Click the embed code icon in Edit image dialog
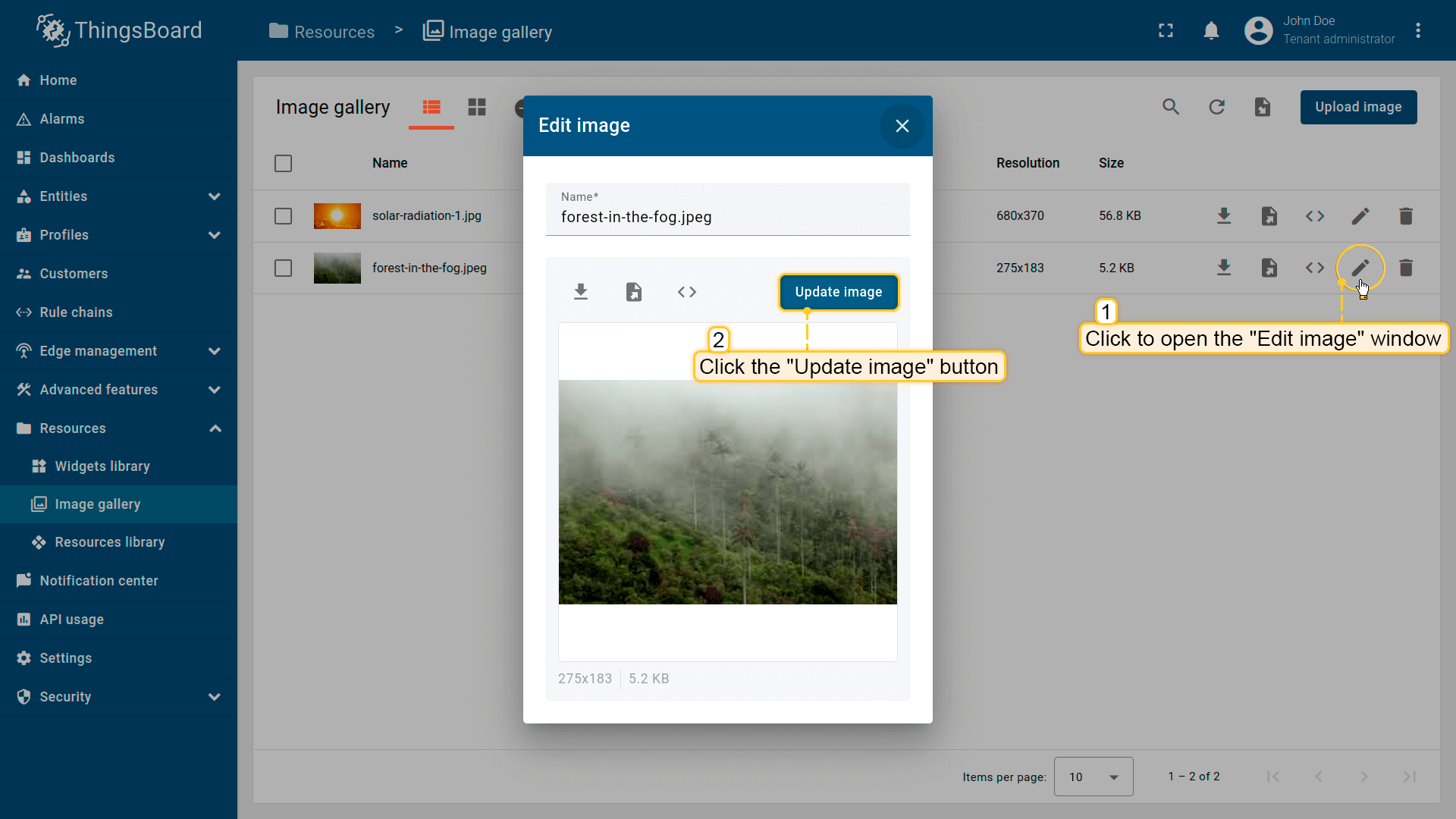The height and width of the screenshot is (819, 1456). 687,292
